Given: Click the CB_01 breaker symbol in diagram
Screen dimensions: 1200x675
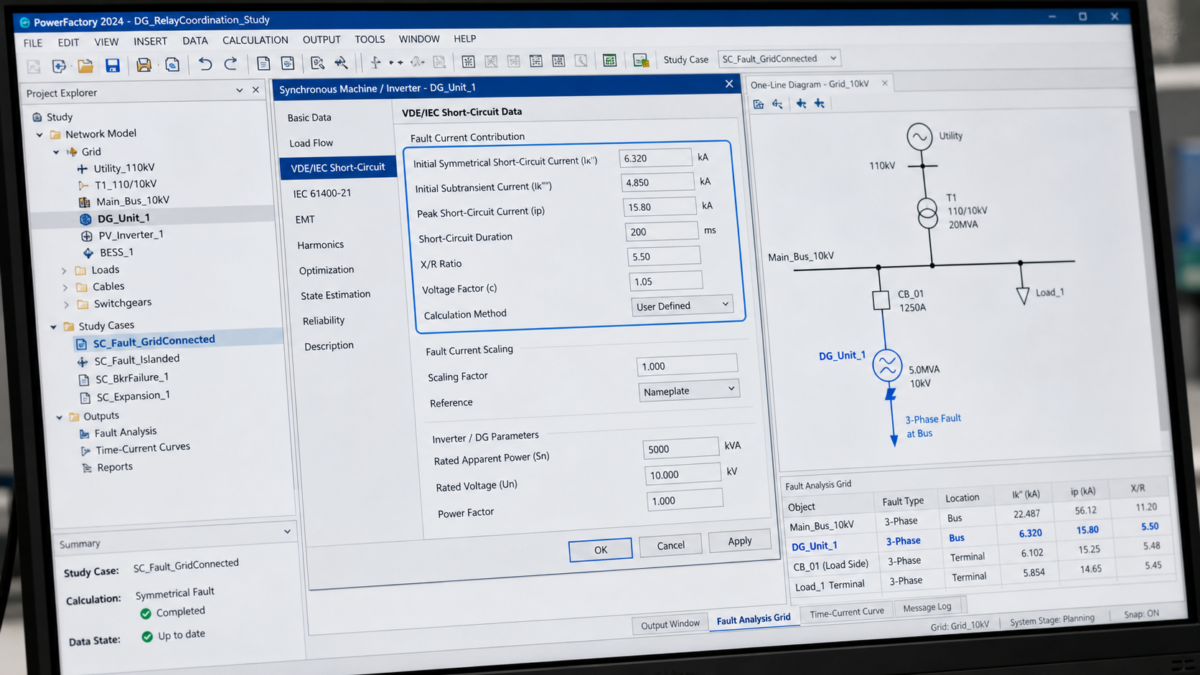Looking at the screenshot, I should coord(881,300).
